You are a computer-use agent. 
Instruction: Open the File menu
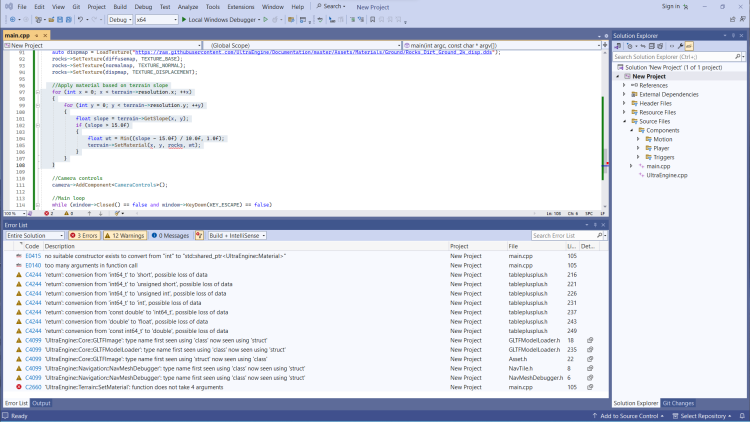22,7
